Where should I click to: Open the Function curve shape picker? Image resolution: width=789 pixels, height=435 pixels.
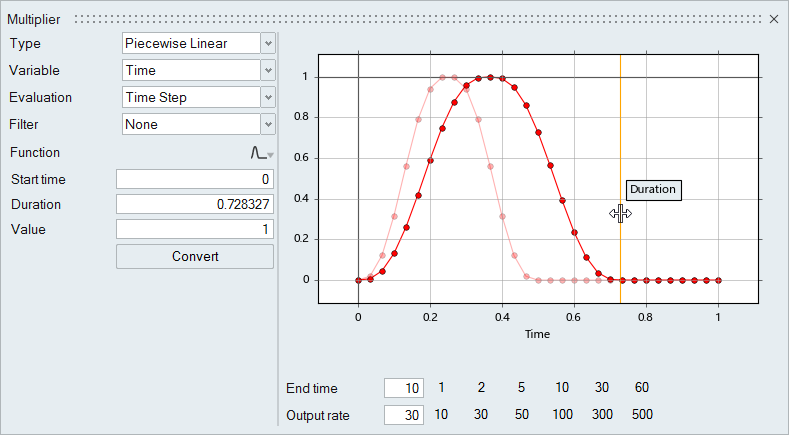point(261,153)
